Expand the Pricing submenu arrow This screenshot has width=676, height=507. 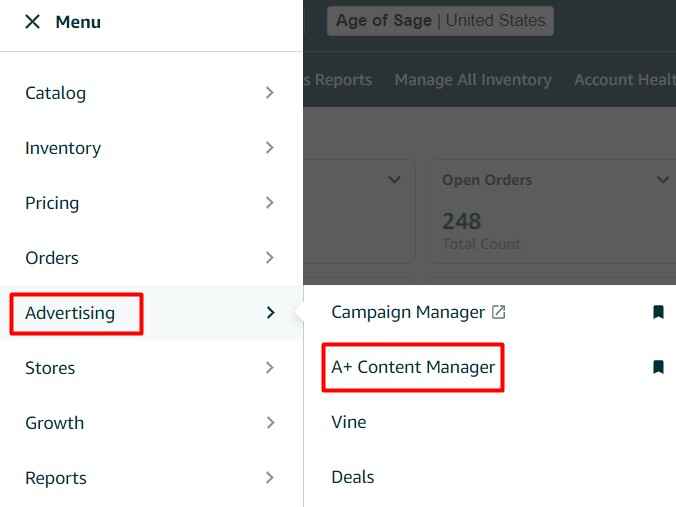pyautogui.click(x=270, y=203)
